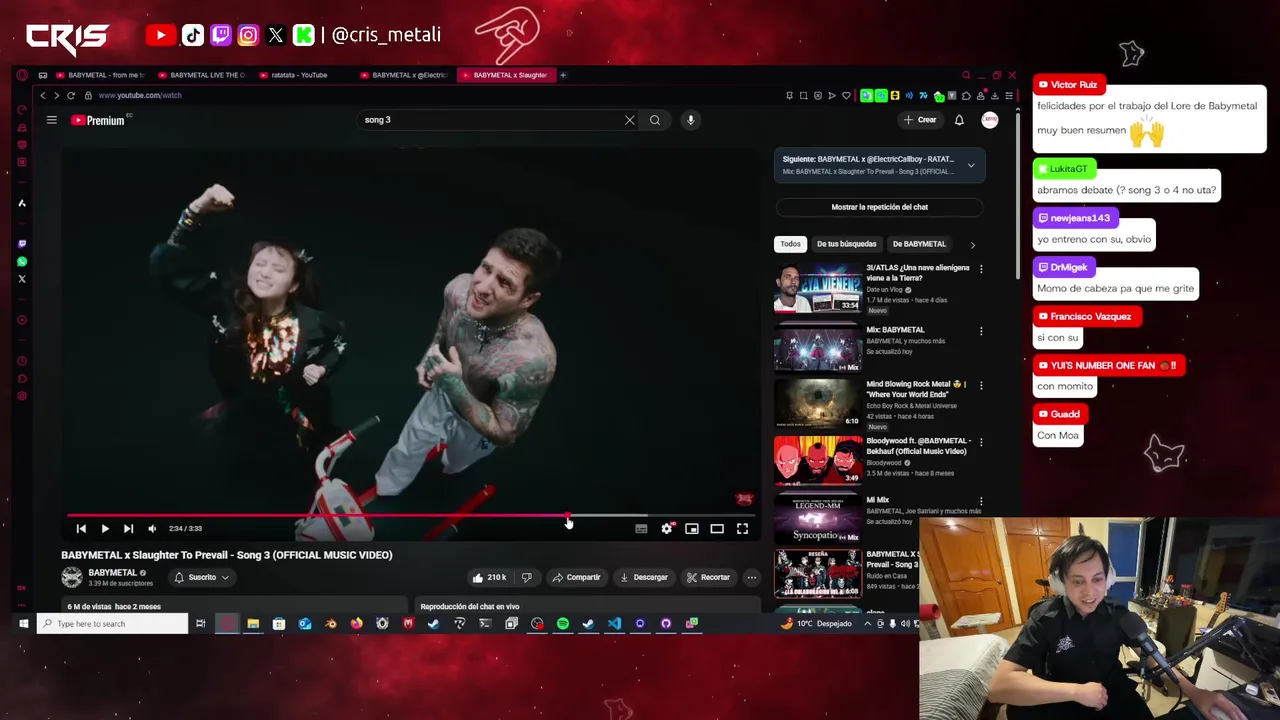Open Visual Studio Code from taskbar
Viewport: 1280px width, 720px height.
point(614,624)
